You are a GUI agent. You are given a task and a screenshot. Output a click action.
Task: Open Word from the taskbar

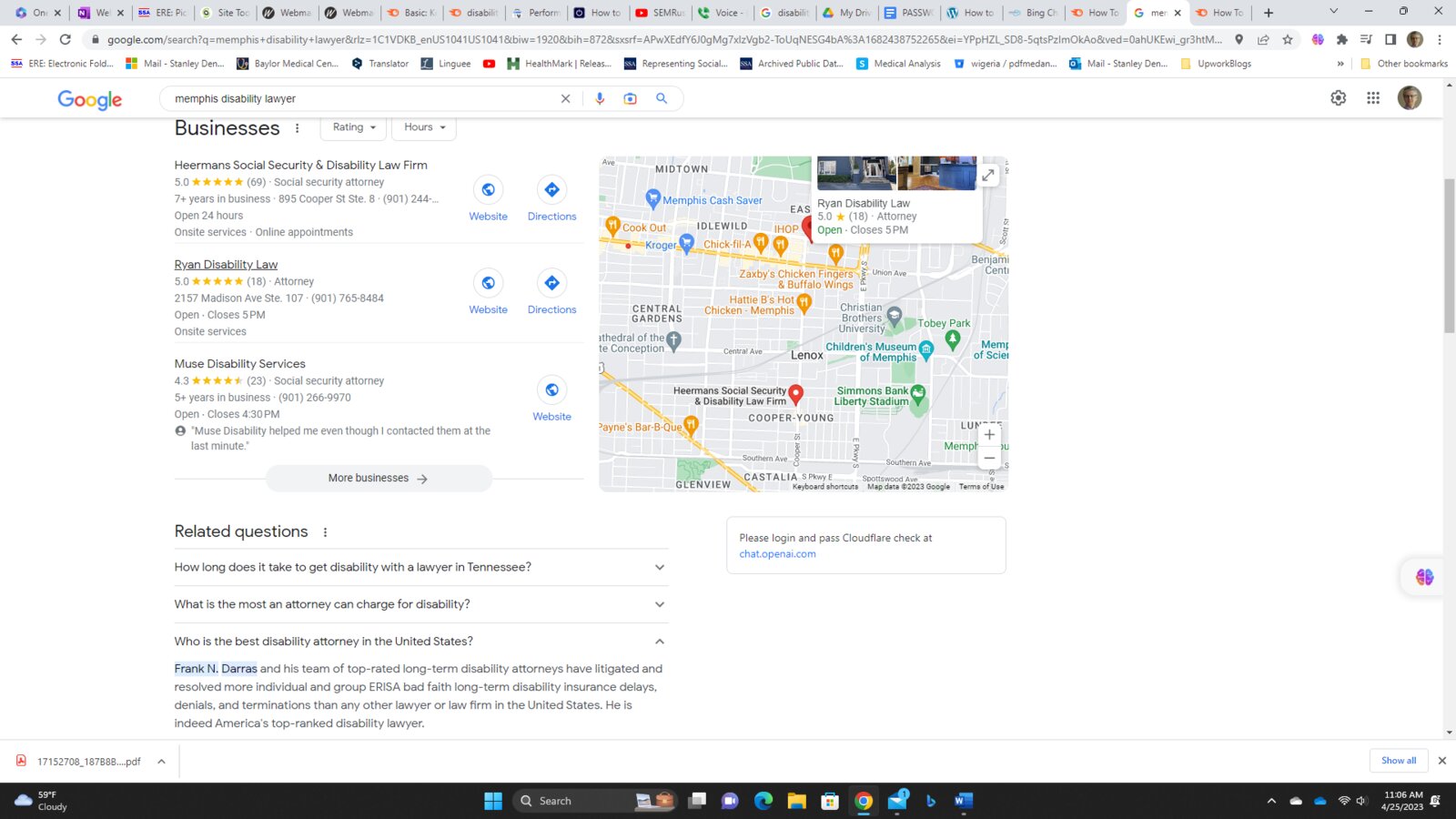(964, 801)
